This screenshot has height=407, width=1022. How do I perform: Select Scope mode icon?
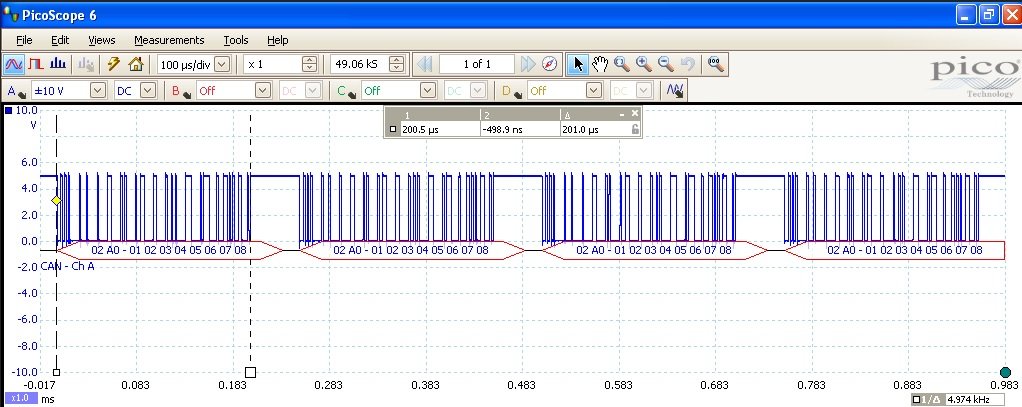tap(13, 64)
